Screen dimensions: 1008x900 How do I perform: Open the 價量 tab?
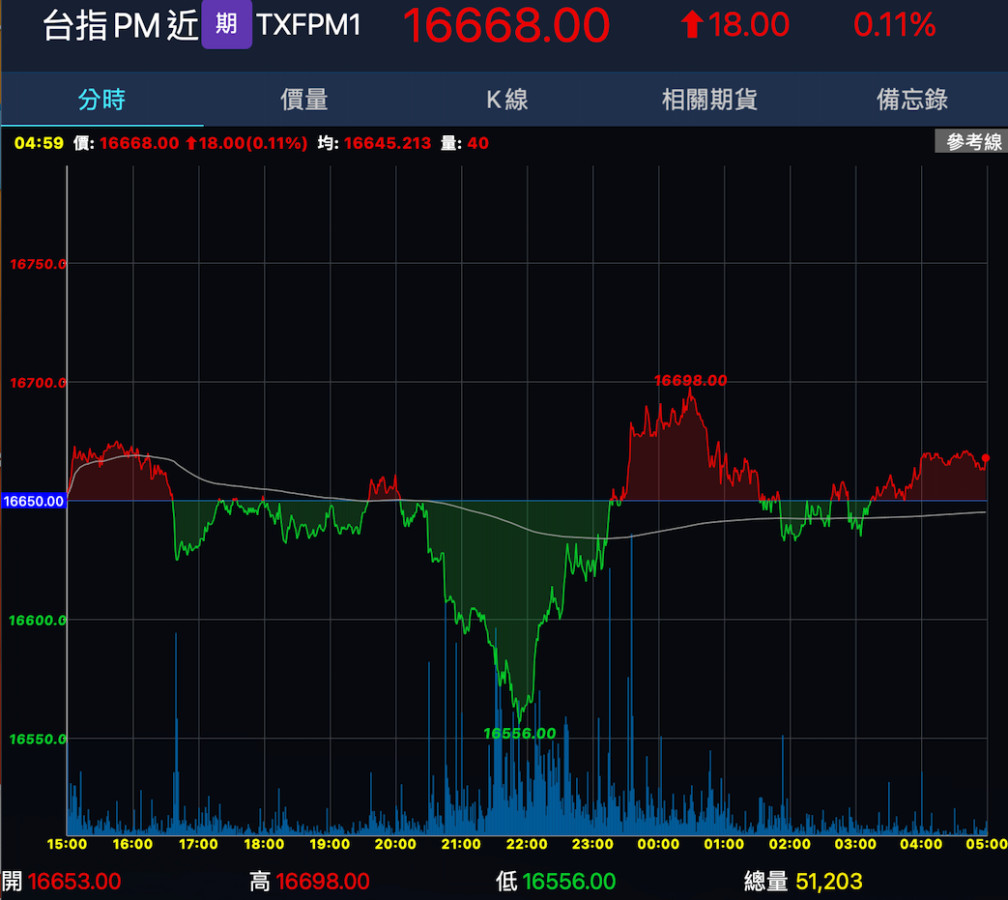point(304,100)
